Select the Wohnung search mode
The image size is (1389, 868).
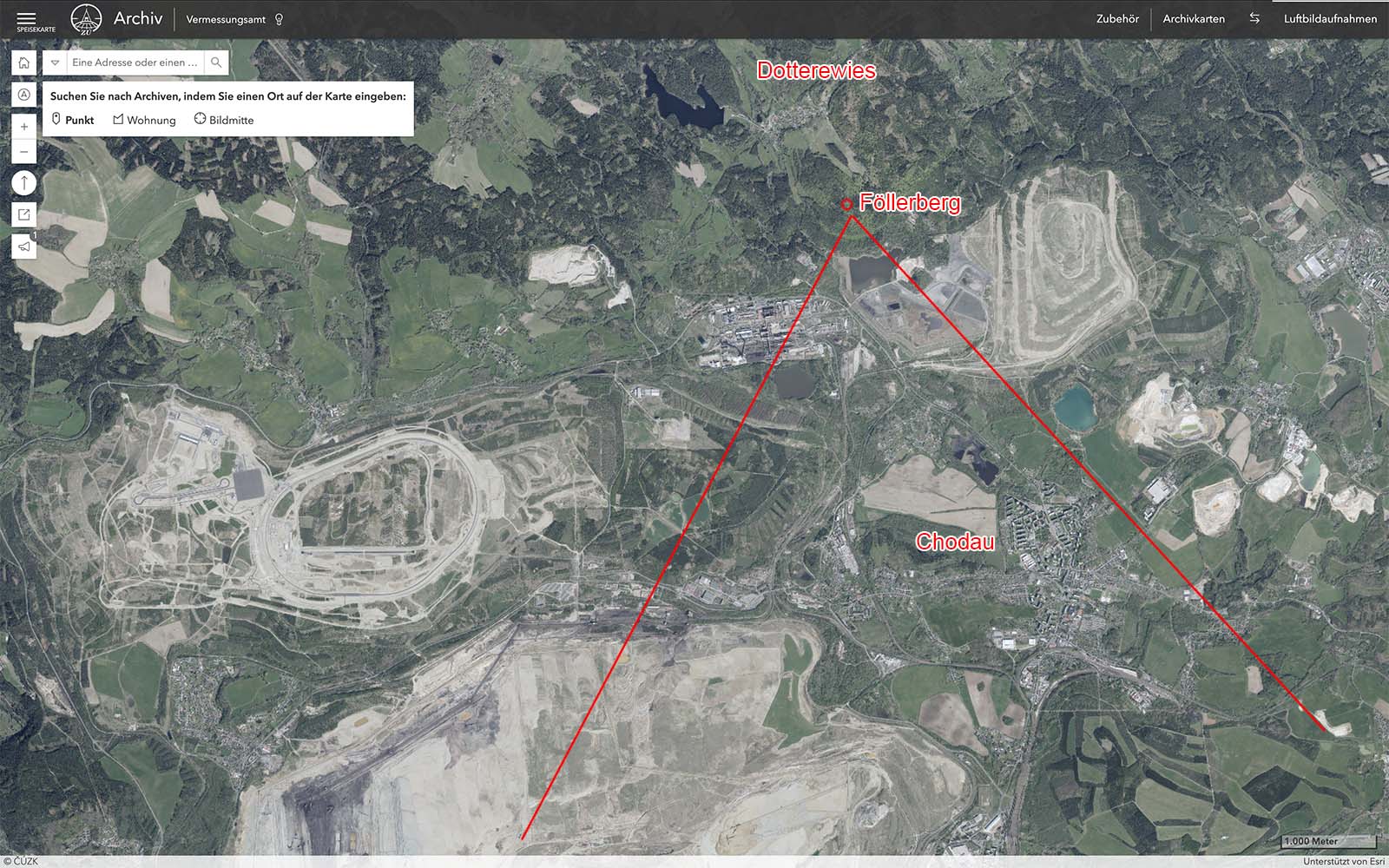point(144,120)
